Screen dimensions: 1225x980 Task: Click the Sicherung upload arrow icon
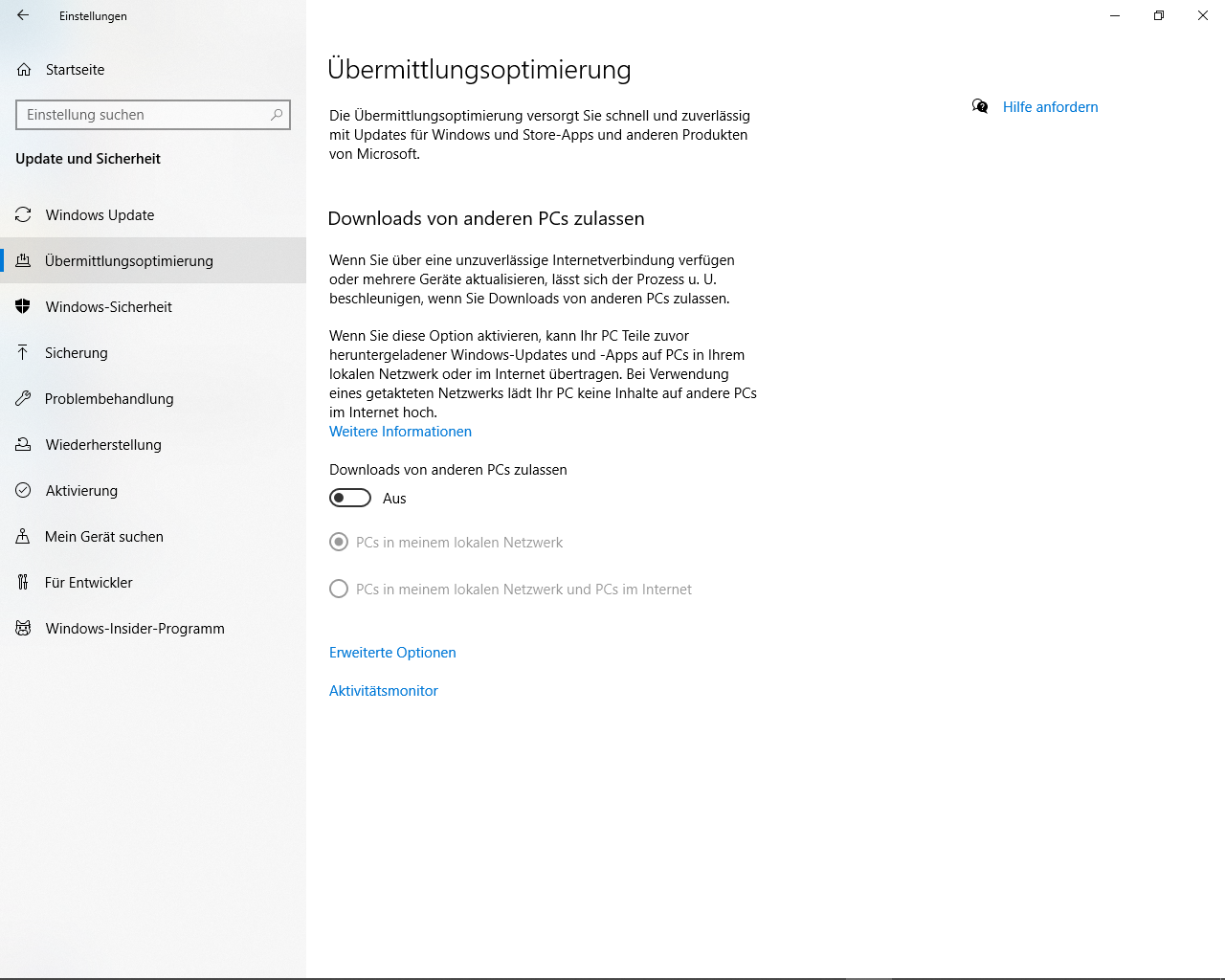(x=23, y=352)
